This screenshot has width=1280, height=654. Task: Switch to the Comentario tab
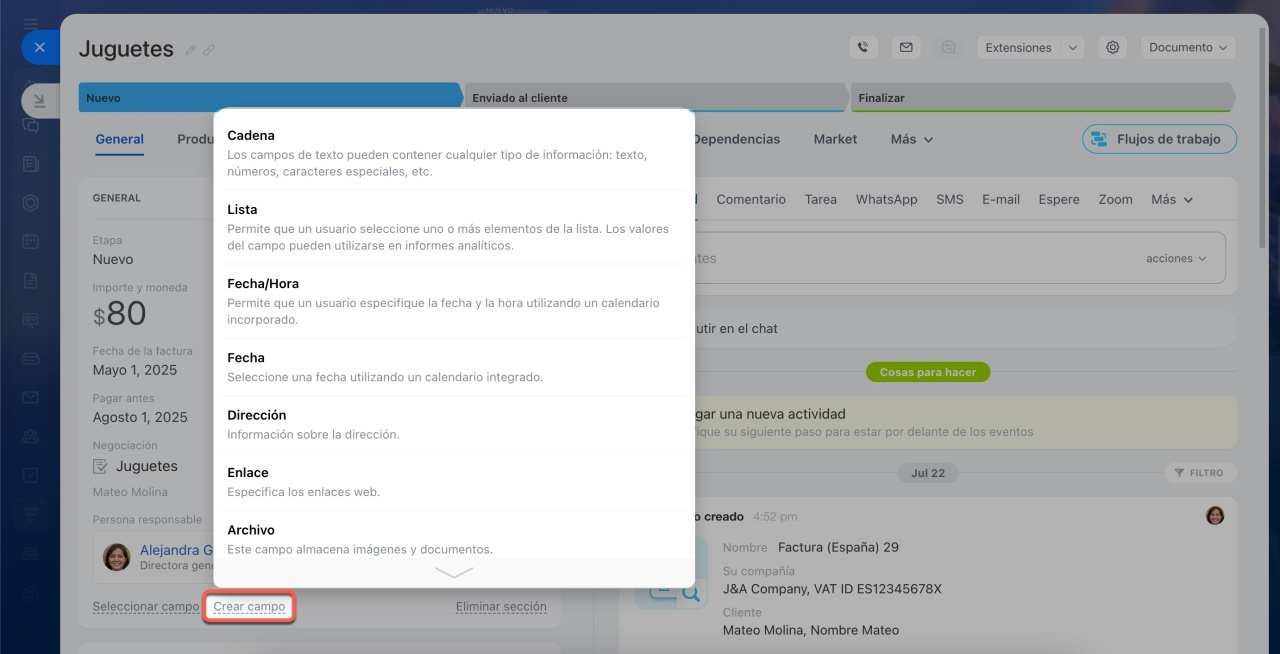[x=752, y=199]
